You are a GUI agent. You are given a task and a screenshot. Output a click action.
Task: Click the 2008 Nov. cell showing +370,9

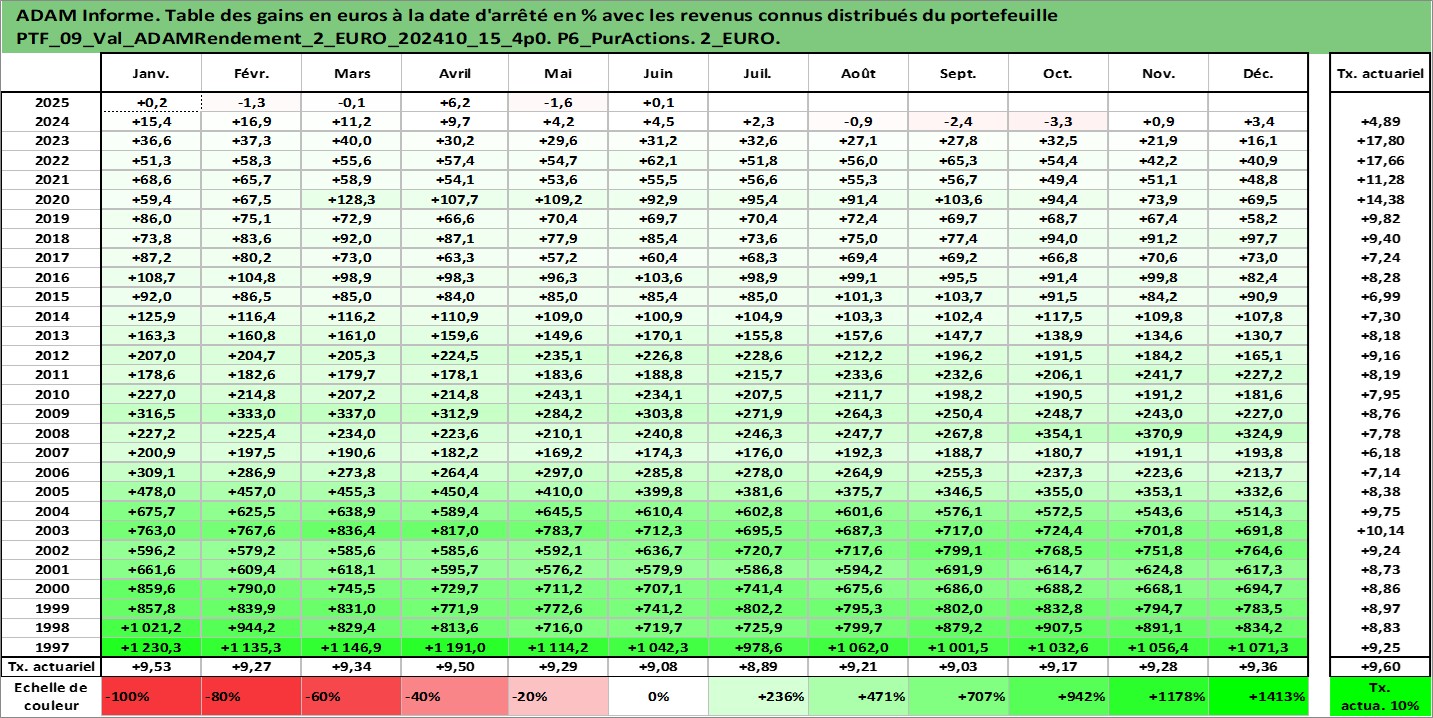pos(1158,433)
